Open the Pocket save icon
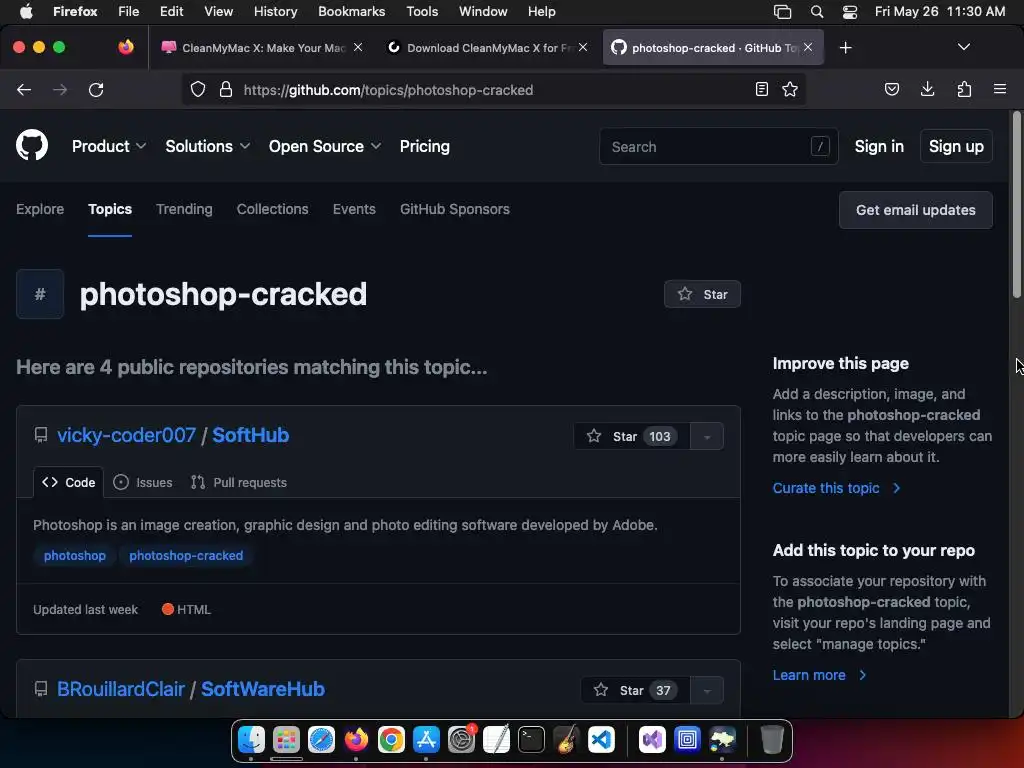Image resolution: width=1024 pixels, height=768 pixels. tap(892, 89)
